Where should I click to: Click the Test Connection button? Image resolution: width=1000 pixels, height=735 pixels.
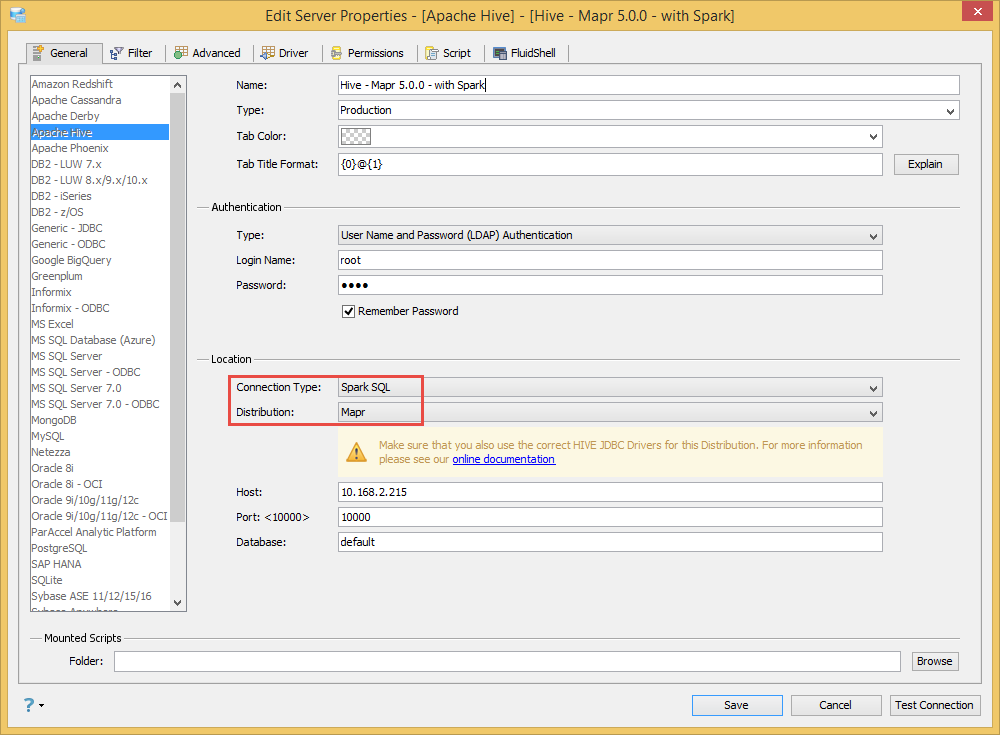934,705
